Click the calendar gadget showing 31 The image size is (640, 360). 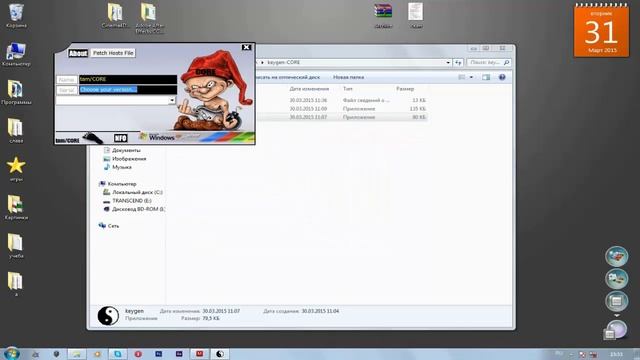tap(601, 31)
